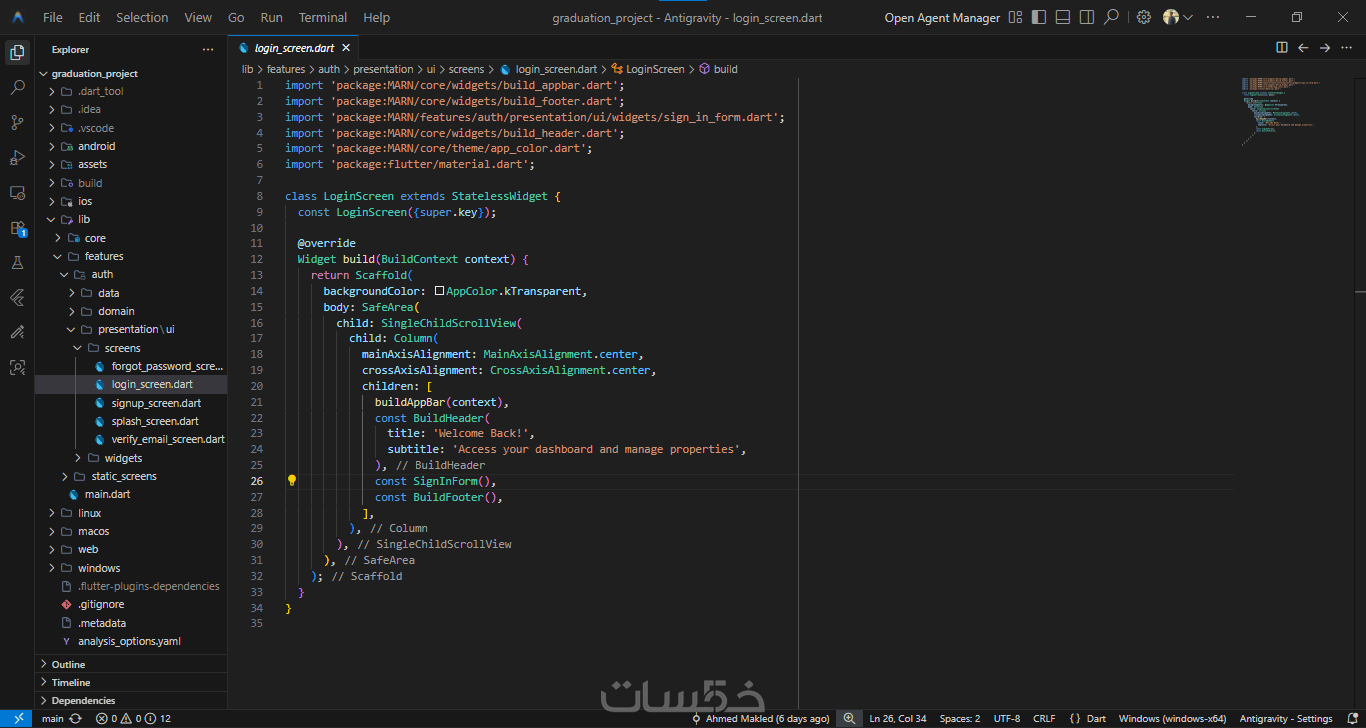
Task: Toggle the primary side bar visibility
Action: [1039, 17]
